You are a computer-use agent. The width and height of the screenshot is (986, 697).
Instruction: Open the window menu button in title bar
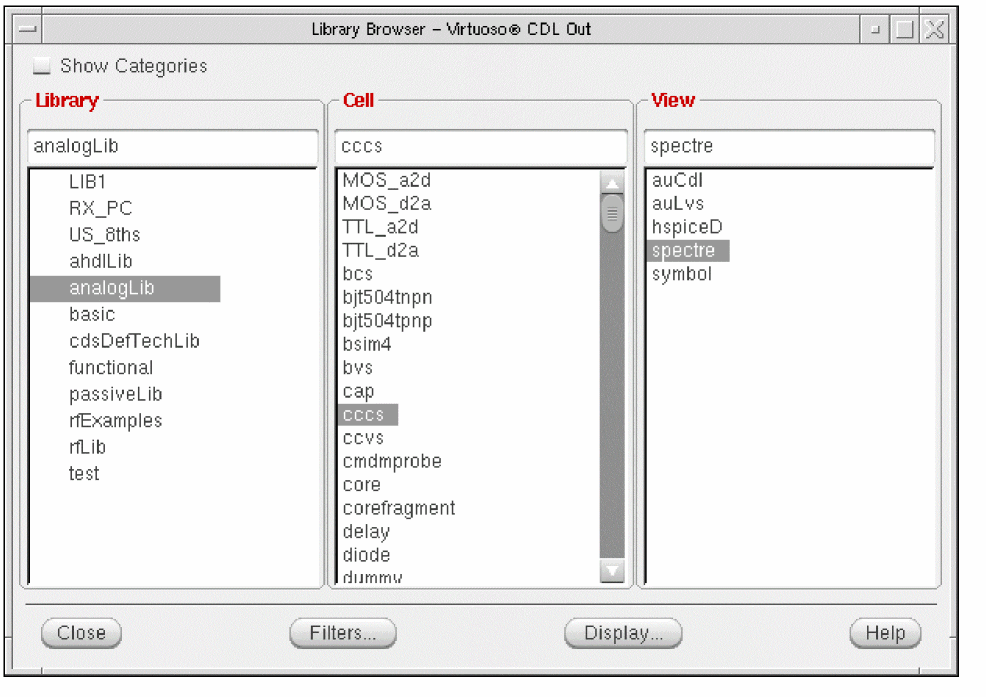[27, 29]
